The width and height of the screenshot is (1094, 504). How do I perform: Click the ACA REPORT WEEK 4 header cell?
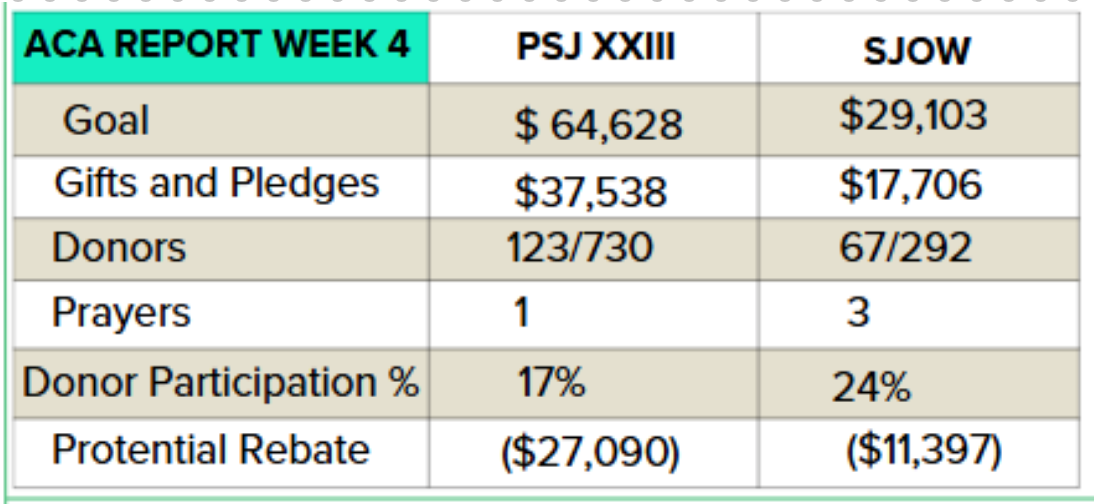(221, 48)
